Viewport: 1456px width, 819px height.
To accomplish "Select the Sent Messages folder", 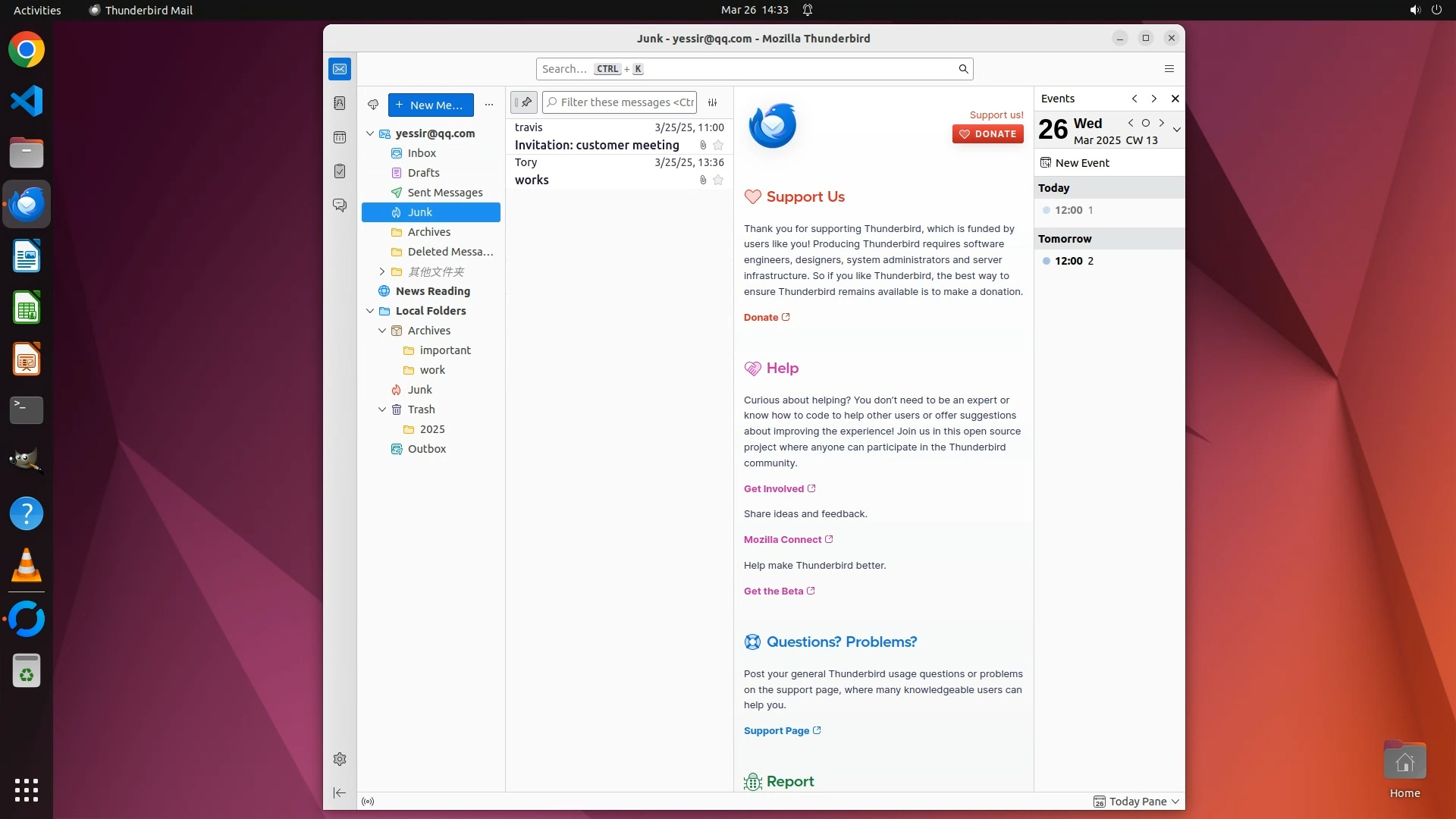I will pos(444,193).
